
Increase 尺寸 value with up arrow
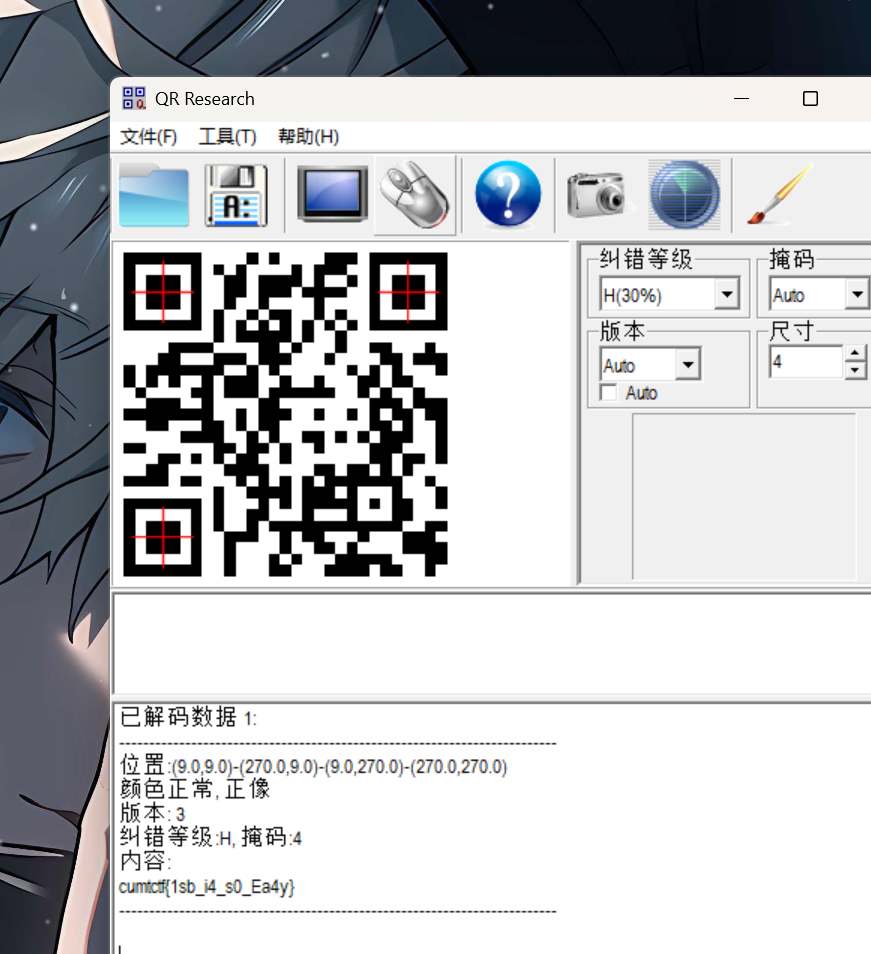[x=855, y=354]
